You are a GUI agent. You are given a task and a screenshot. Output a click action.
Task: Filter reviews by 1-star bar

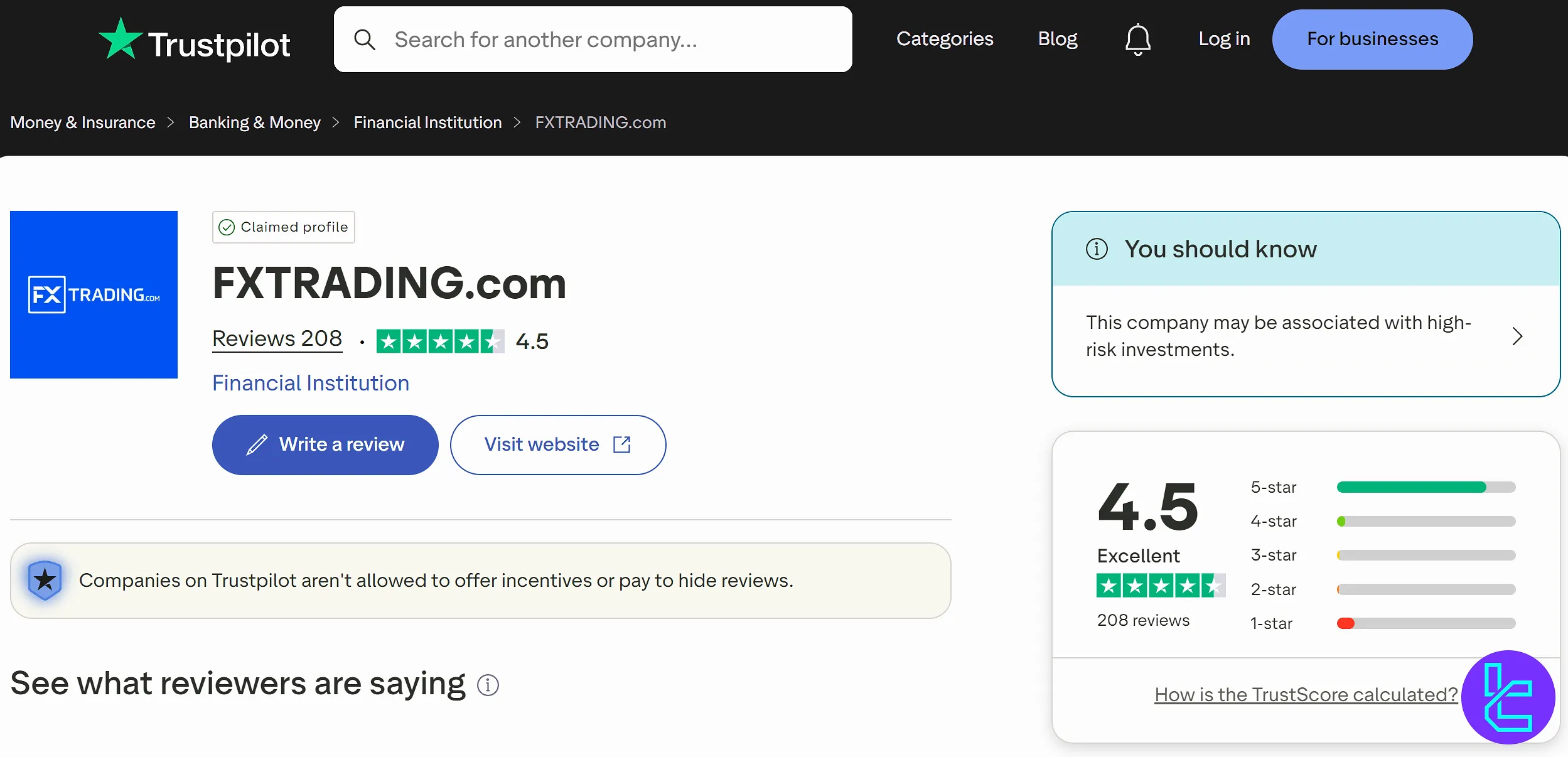point(1426,623)
